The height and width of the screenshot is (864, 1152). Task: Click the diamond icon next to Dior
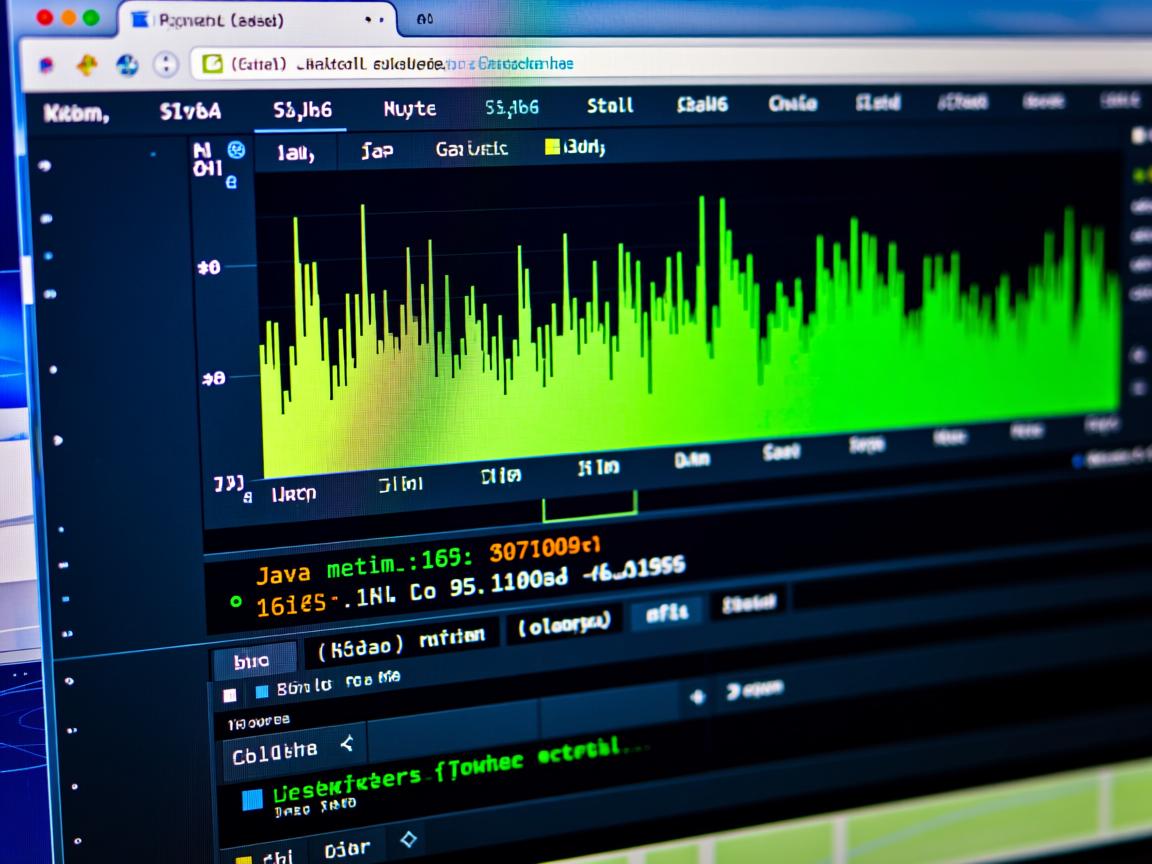click(408, 839)
